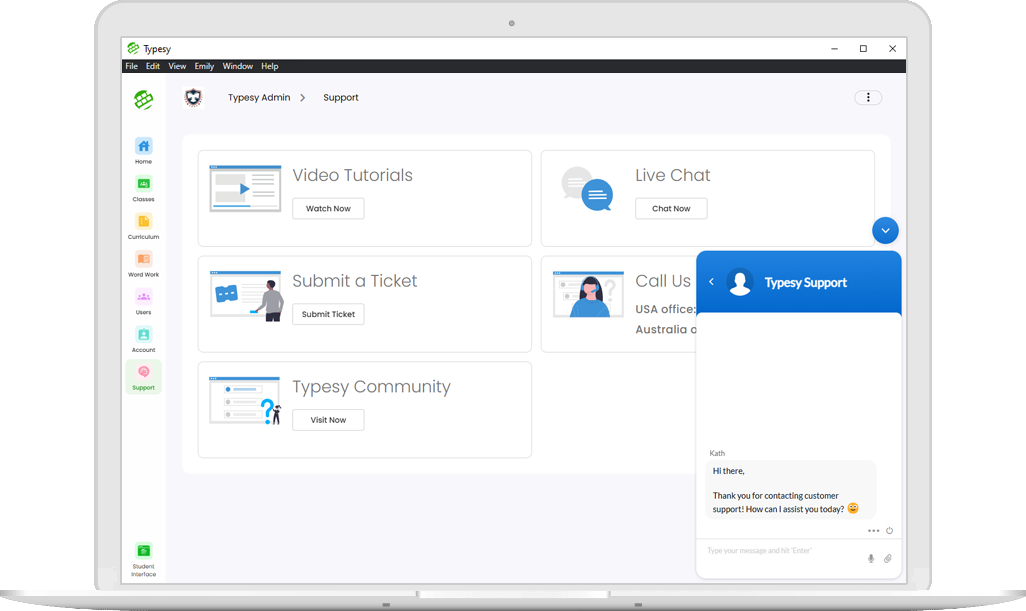This screenshot has height=611, width=1026.
Task: Open Account settings in sidebar
Action: pyautogui.click(x=143, y=339)
